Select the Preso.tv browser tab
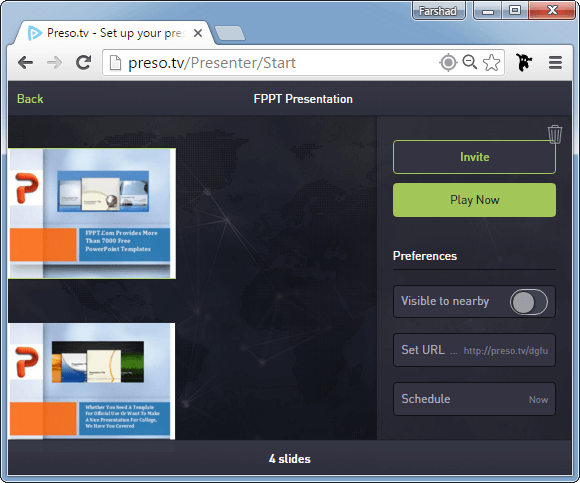 point(115,33)
